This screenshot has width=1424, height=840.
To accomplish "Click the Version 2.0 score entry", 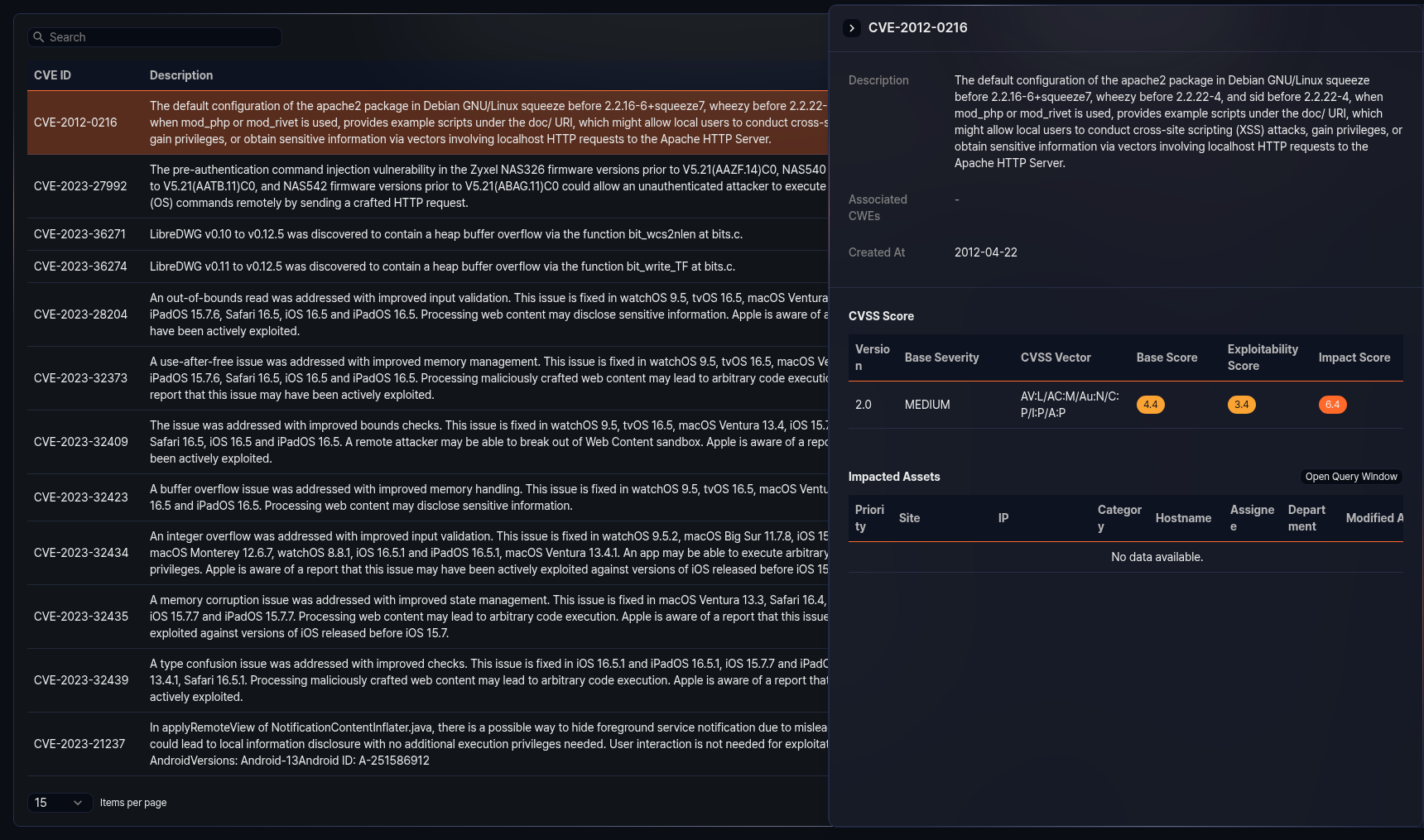I will (864, 405).
